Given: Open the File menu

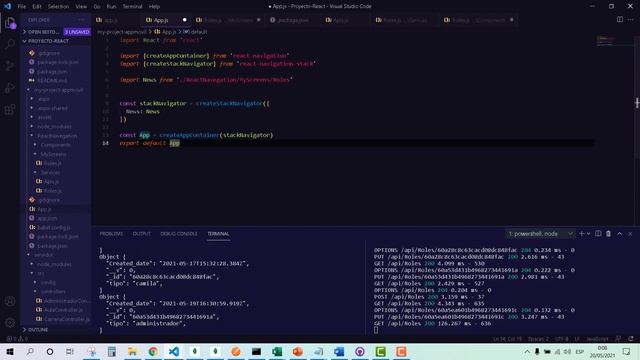Looking at the screenshot, I should pyautogui.click(x=22, y=7).
